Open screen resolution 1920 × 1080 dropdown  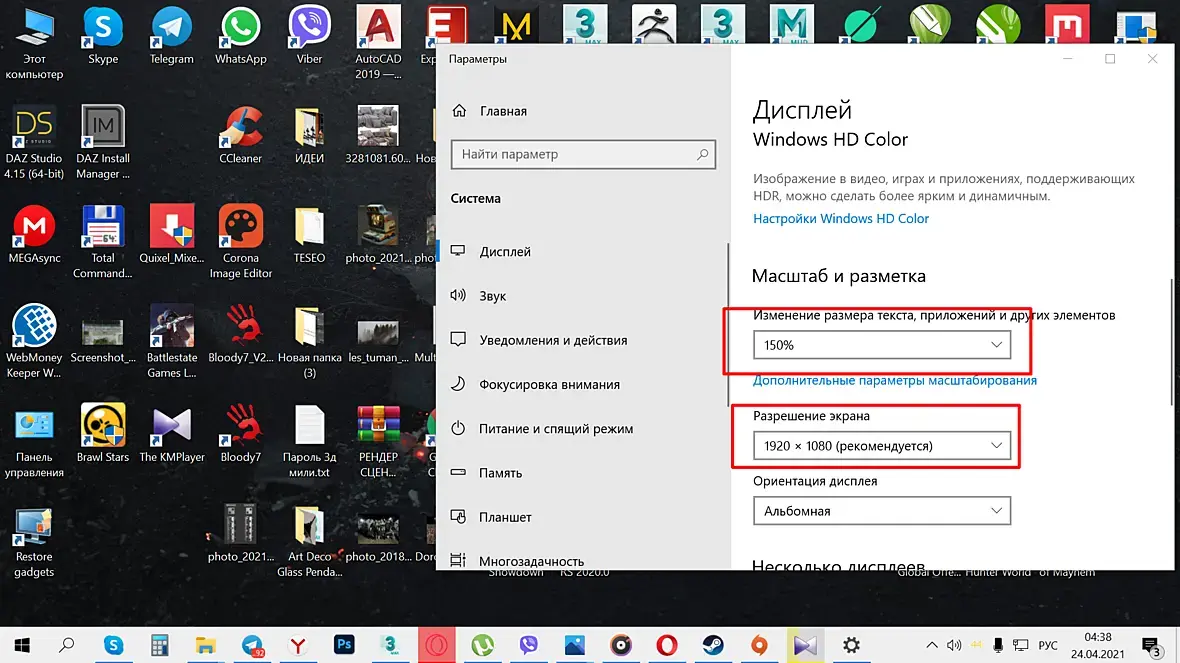click(881, 446)
